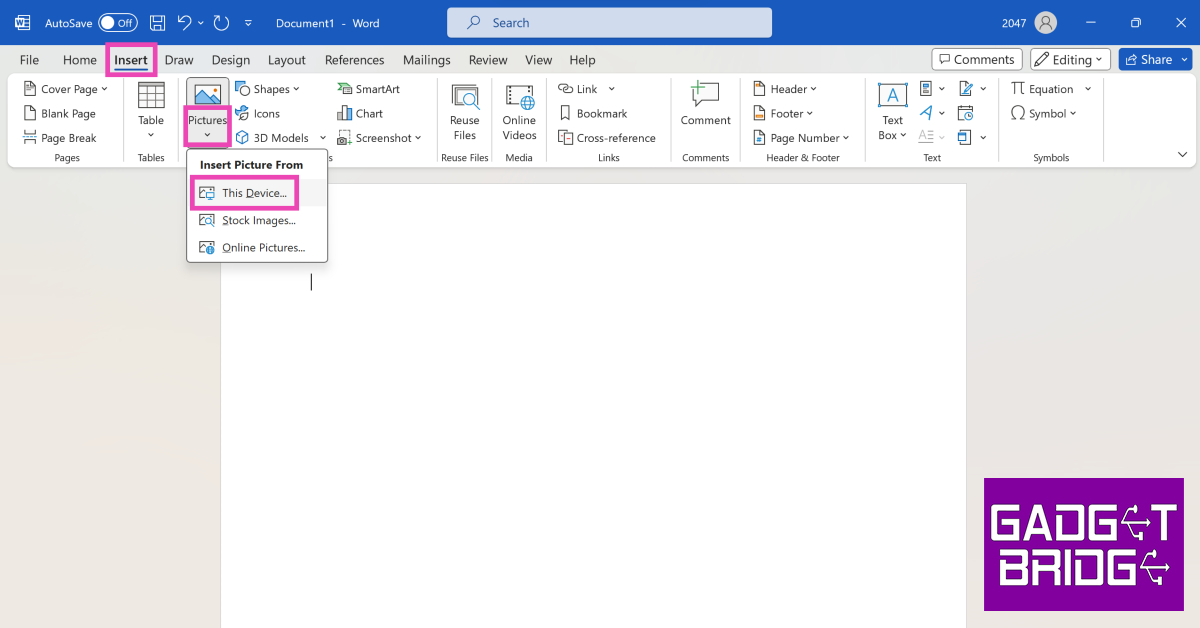1200x628 pixels.
Task: Click in the Search box
Action: pyautogui.click(x=609, y=23)
